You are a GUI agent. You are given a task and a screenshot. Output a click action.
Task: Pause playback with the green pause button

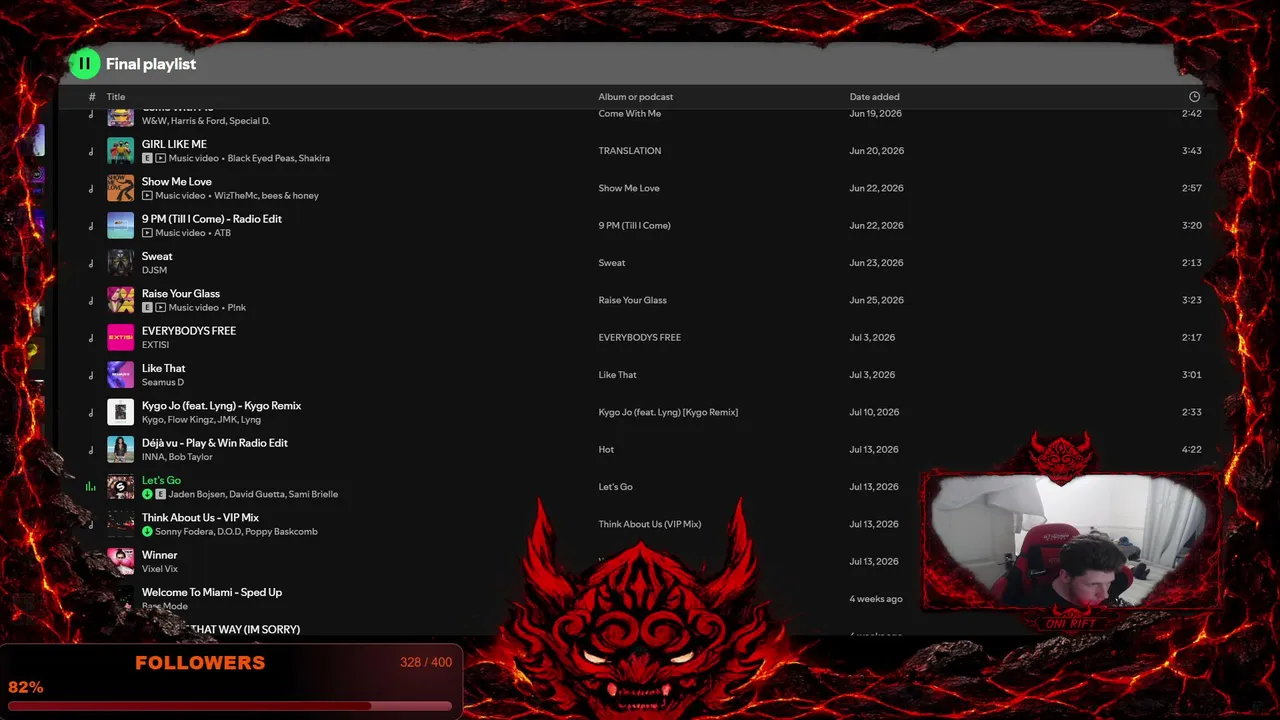(84, 64)
